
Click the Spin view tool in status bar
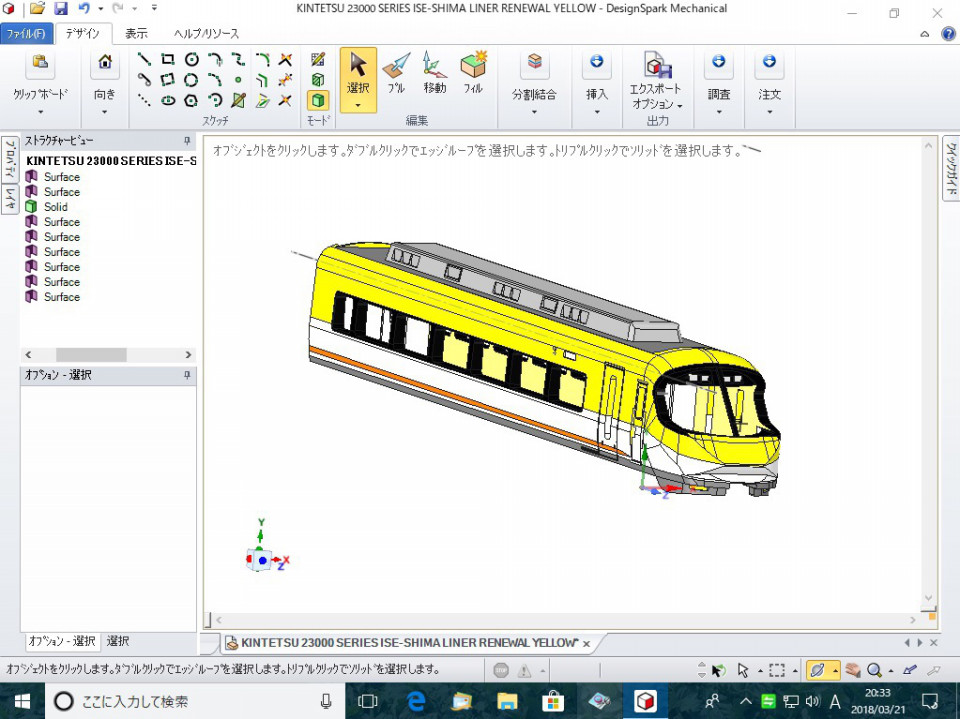pyautogui.click(x=817, y=670)
